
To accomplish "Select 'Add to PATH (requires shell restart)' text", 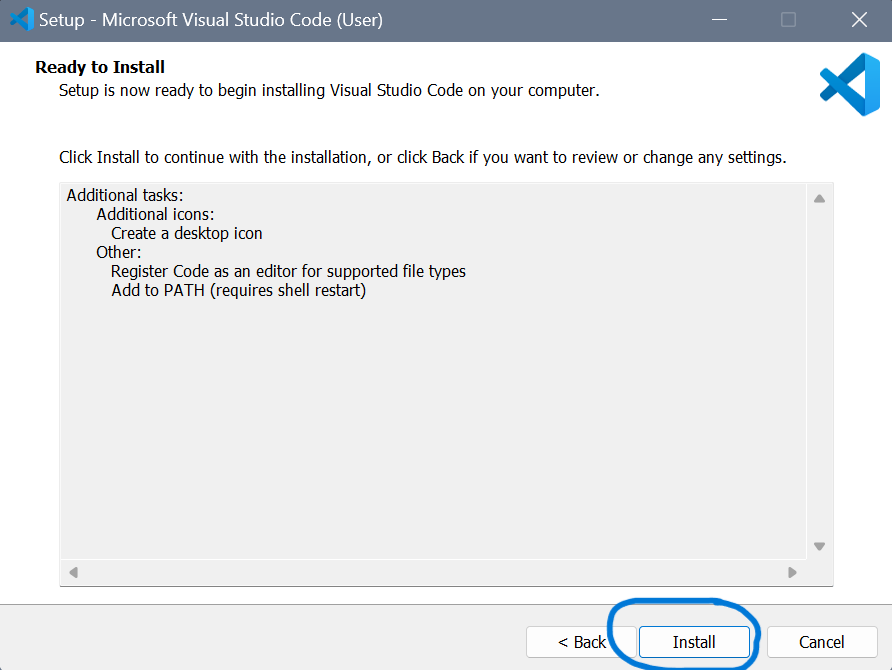I will [238, 290].
